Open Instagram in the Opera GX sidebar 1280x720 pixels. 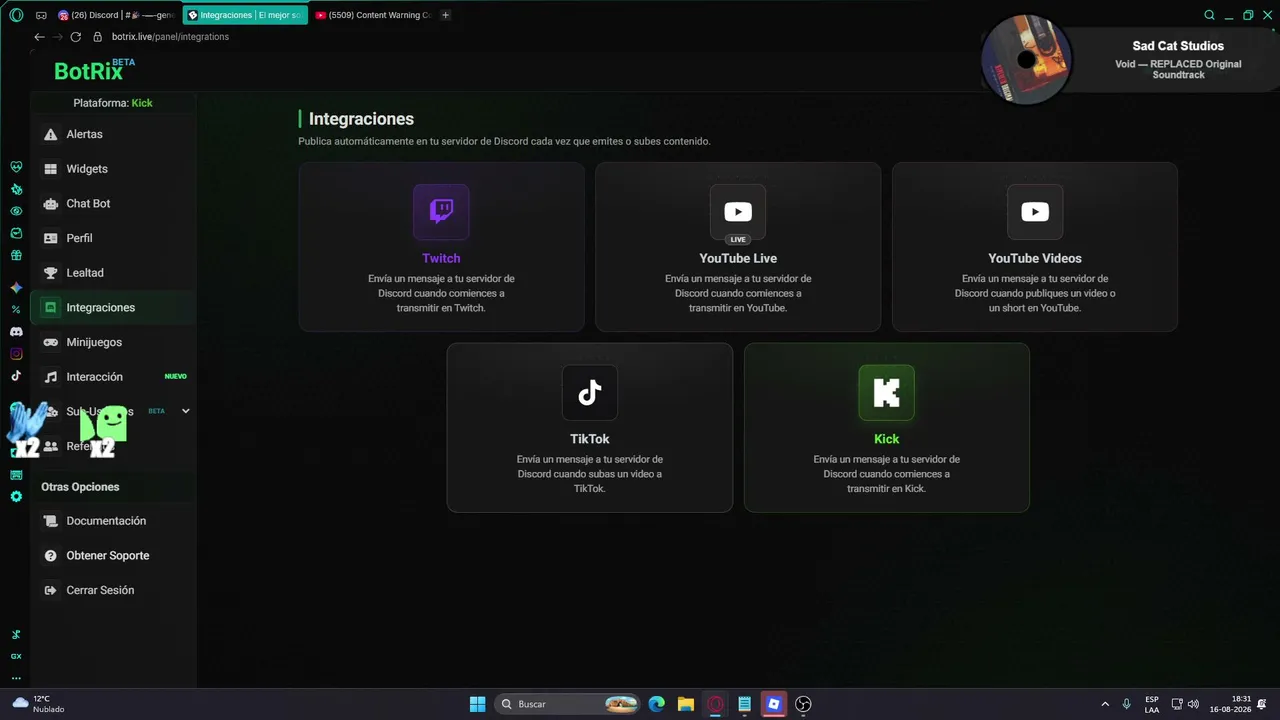16,353
